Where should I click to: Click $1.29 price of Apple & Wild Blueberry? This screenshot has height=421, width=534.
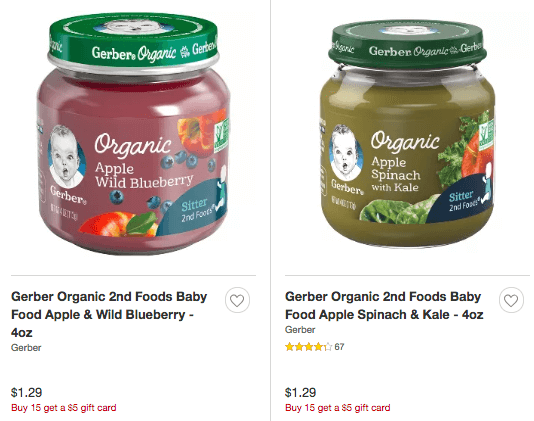(x=27, y=392)
